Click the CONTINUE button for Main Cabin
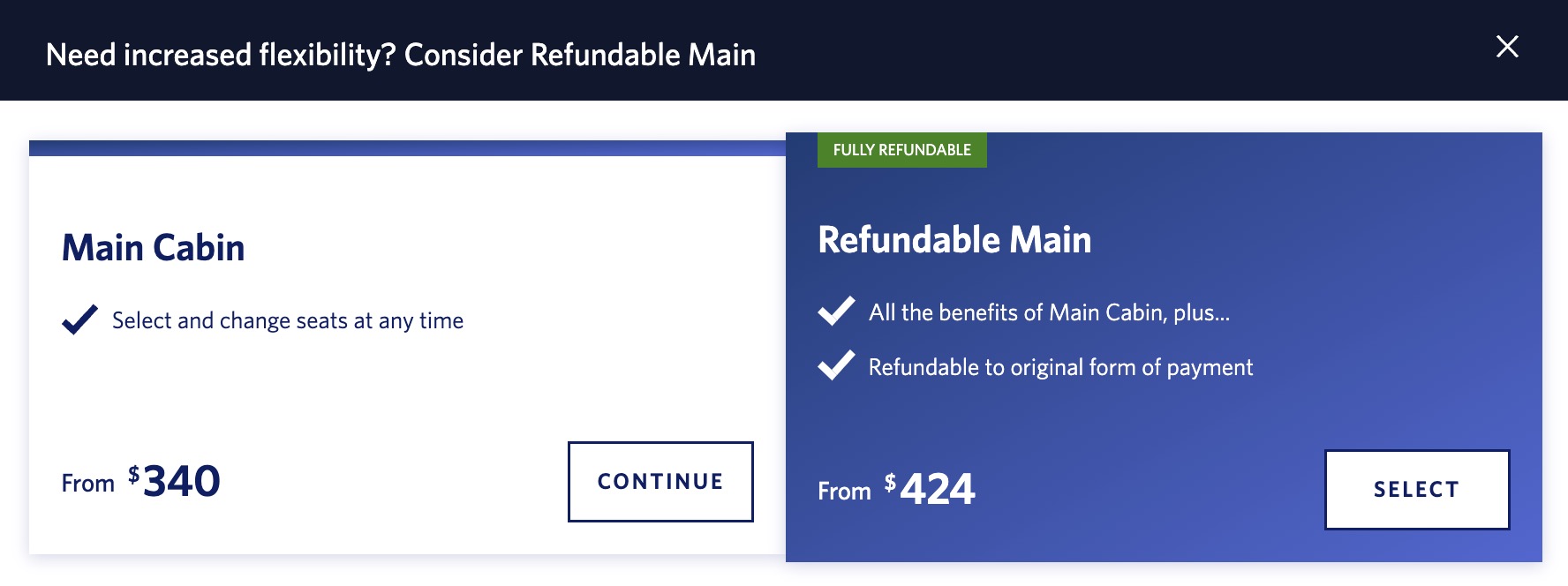 point(660,481)
